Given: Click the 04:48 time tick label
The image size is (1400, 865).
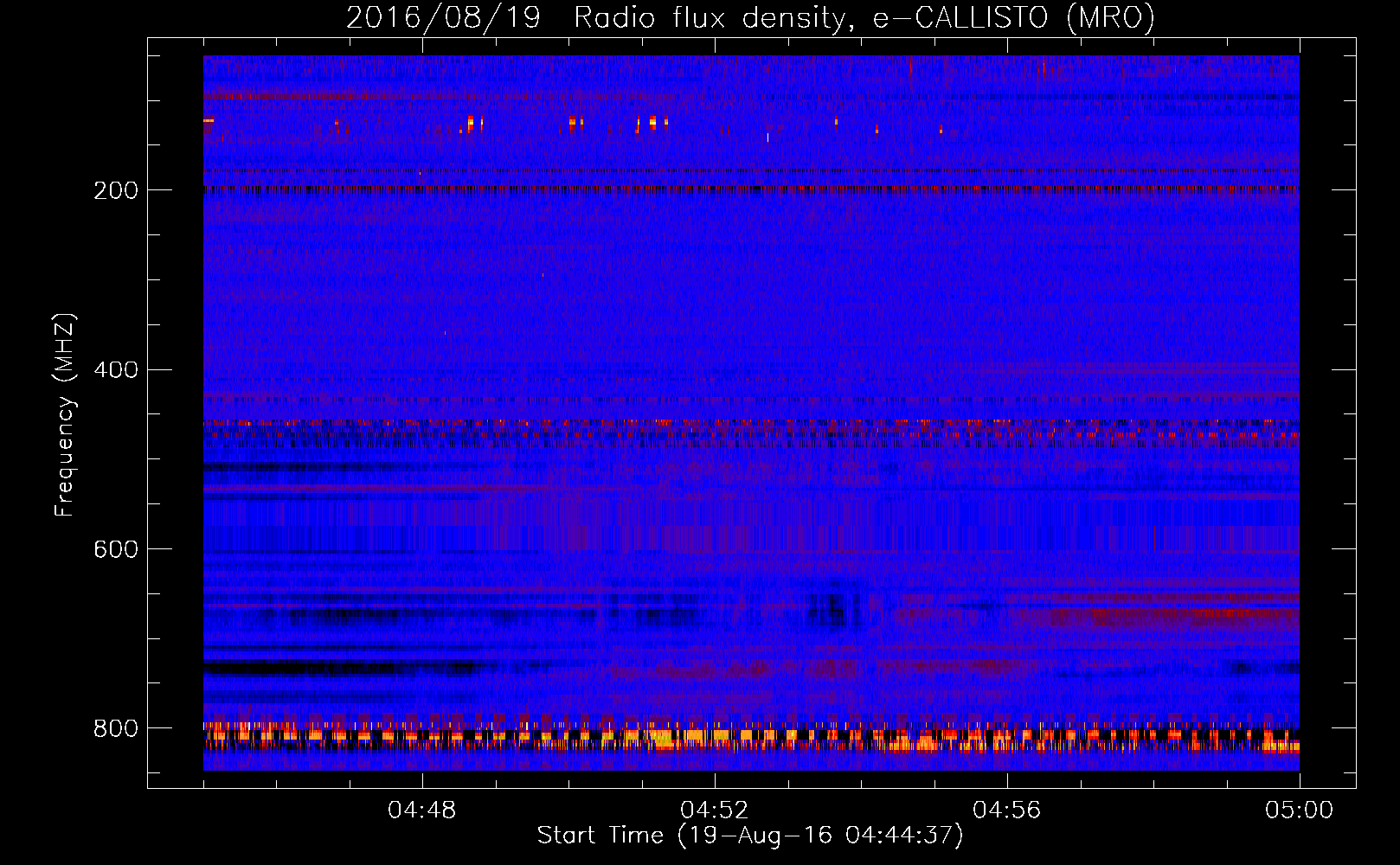Looking at the screenshot, I should pyautogui.click(x=422, y=811).
